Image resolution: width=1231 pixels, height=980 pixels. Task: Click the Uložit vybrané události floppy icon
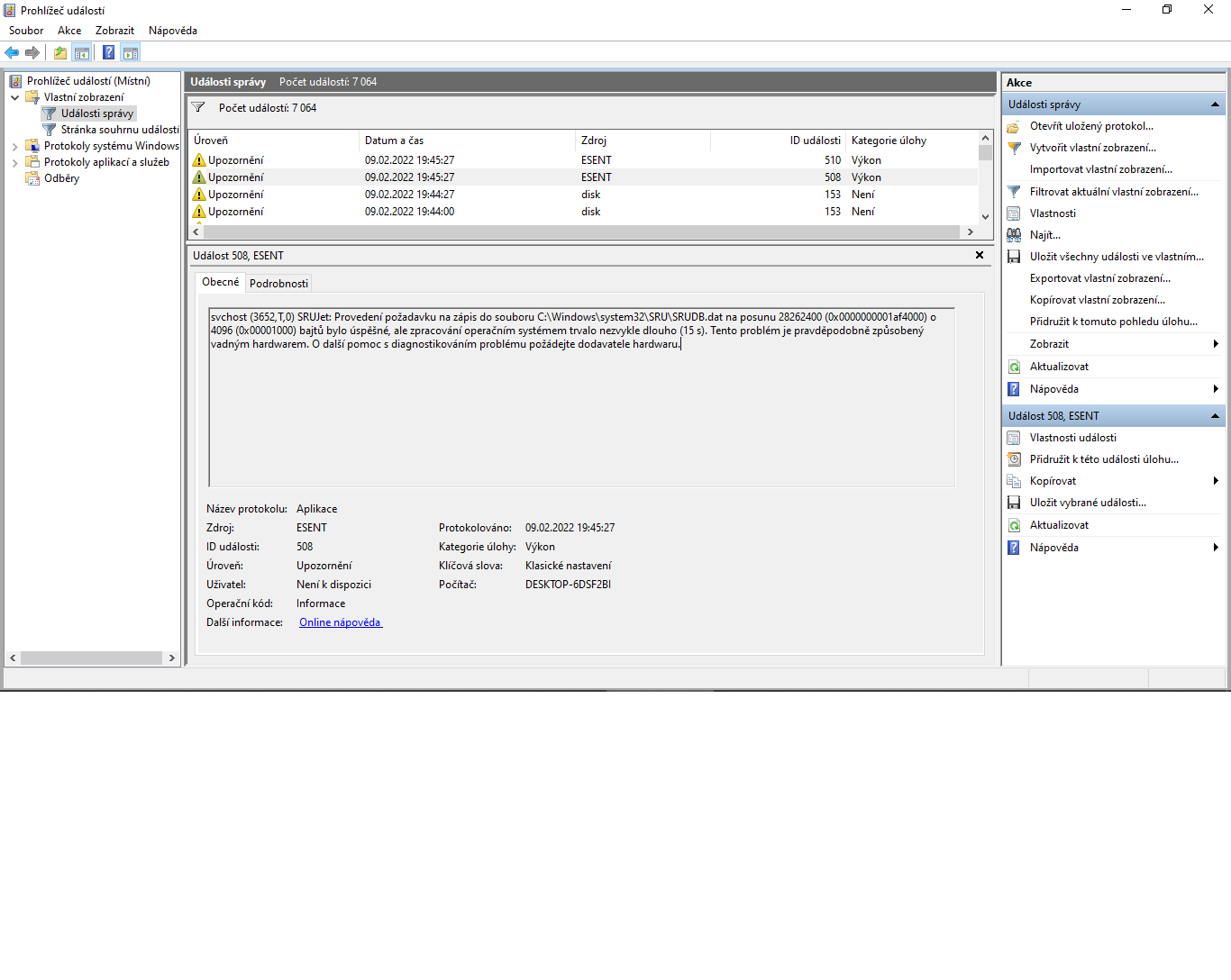(1014, 503)
